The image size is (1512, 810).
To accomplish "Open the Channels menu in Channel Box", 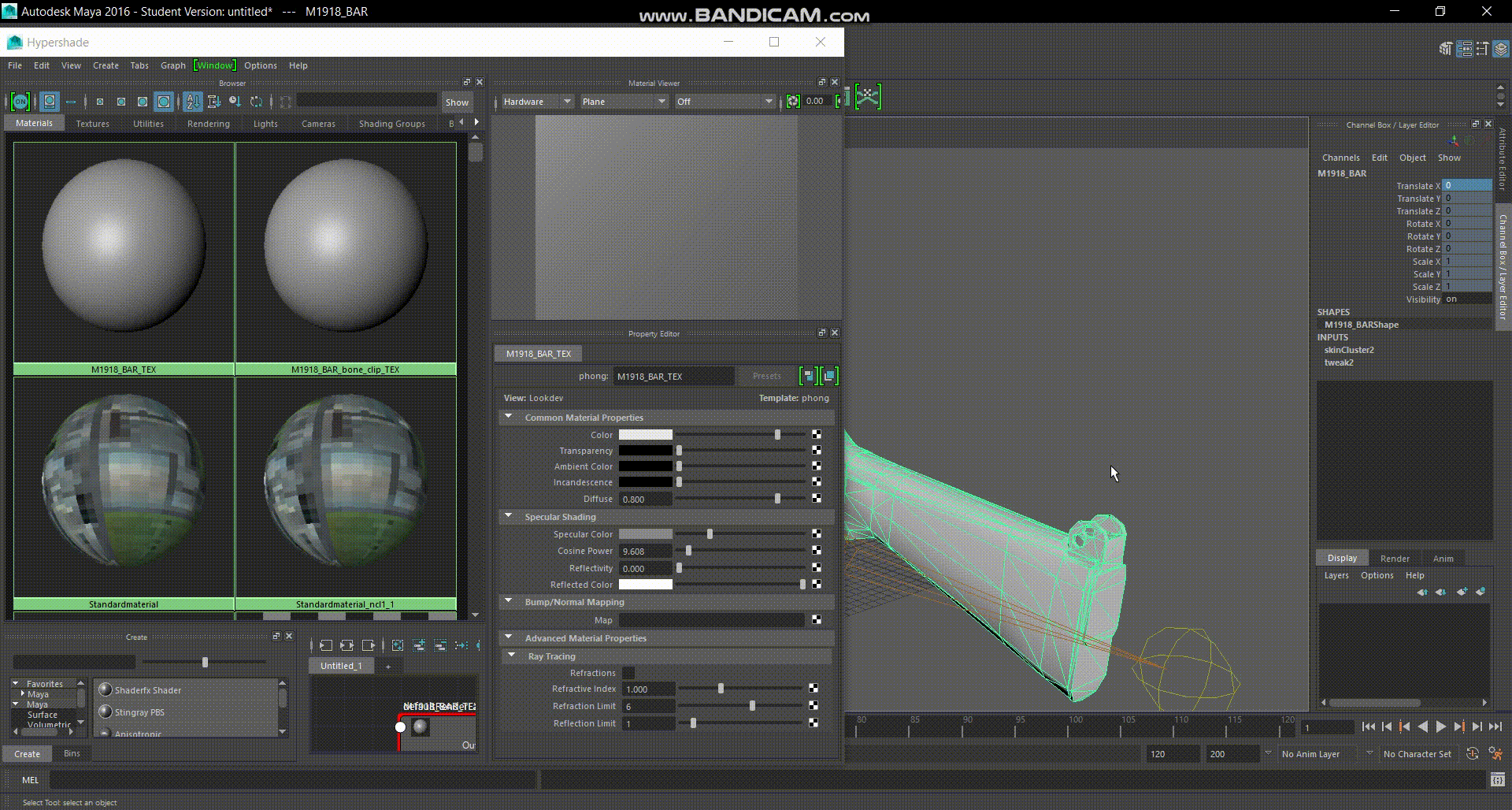I will 1340,158.
